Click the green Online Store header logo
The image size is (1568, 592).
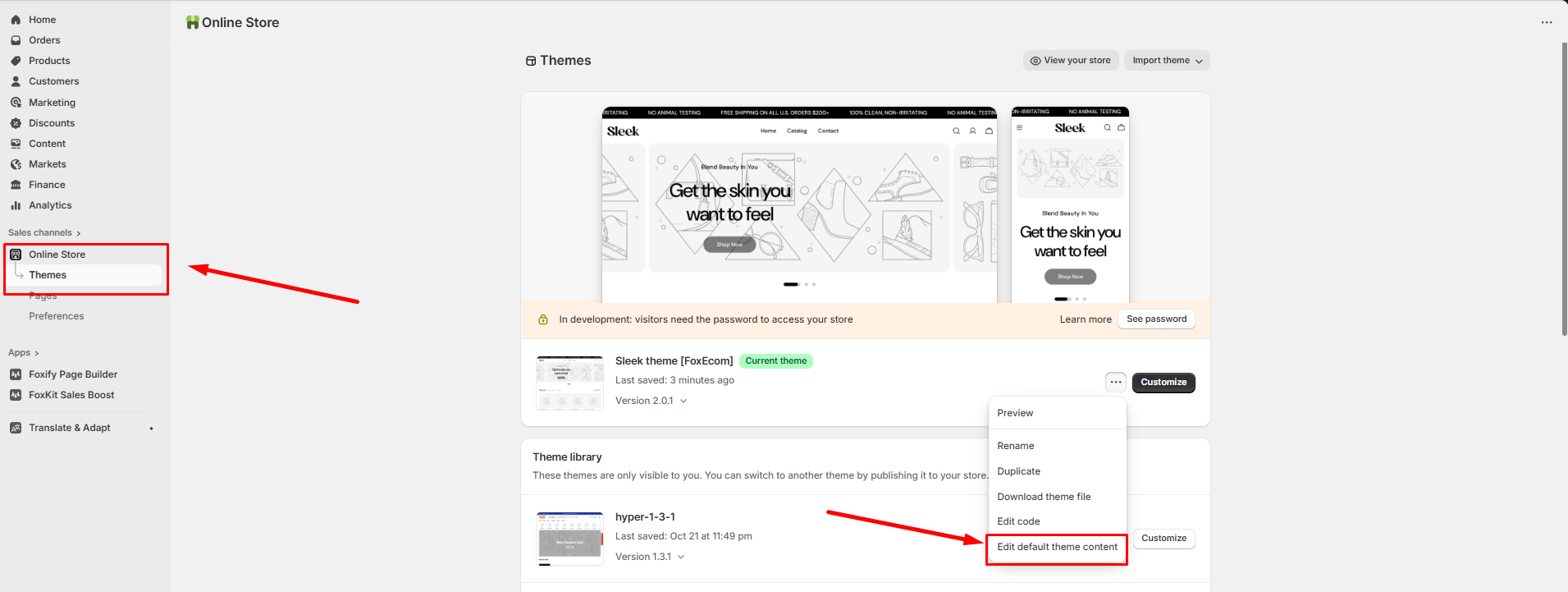(x=193, y=22)
